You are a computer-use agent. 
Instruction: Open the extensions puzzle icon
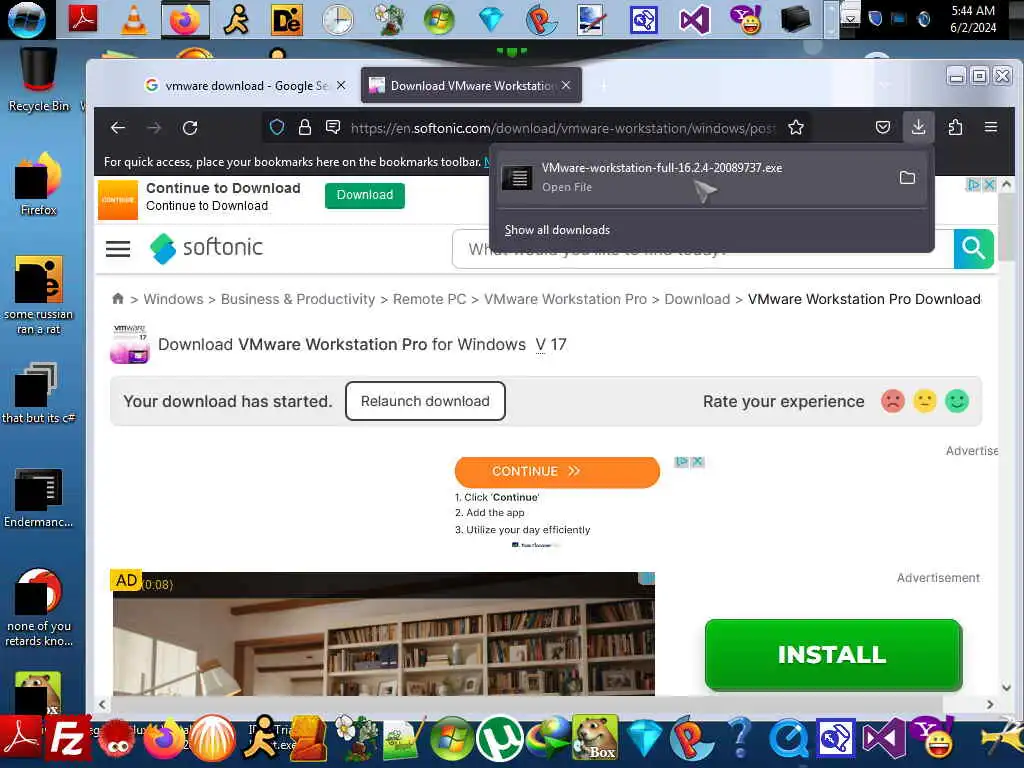(955, 127)
